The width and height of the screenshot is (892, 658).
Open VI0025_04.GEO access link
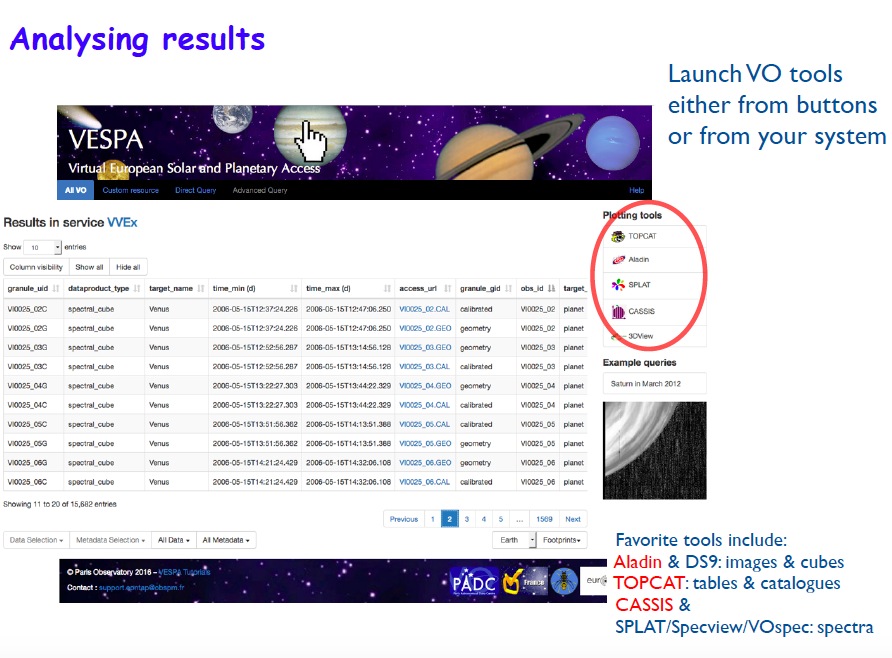(425, 386)
